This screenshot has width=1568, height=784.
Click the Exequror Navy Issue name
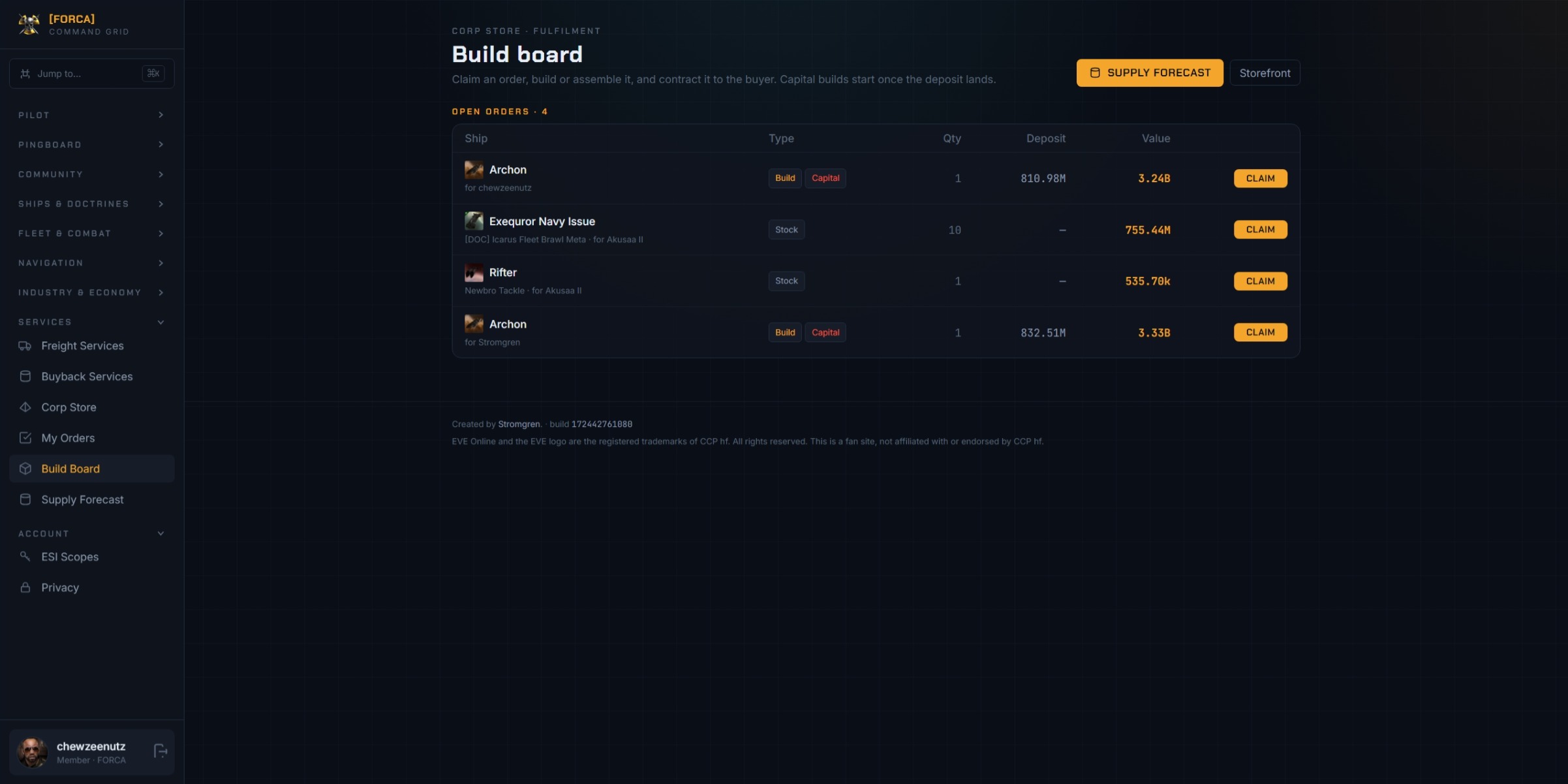(x=542, y=221)
